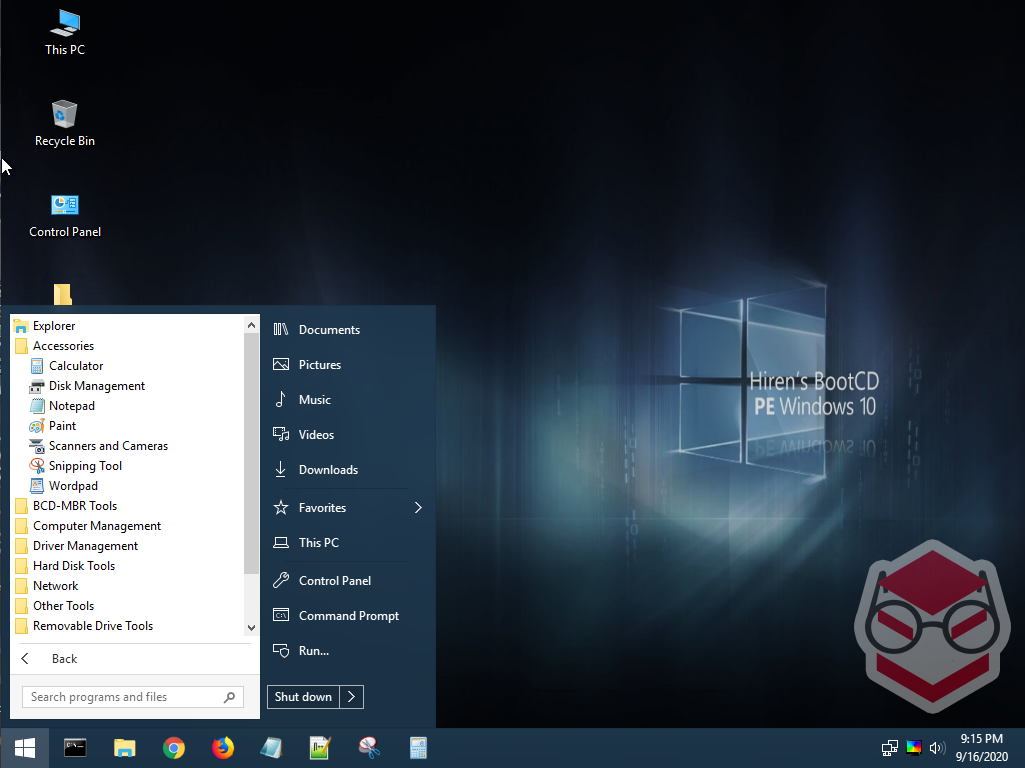Open the notepad icon in the taskbar

coord(271,748)
